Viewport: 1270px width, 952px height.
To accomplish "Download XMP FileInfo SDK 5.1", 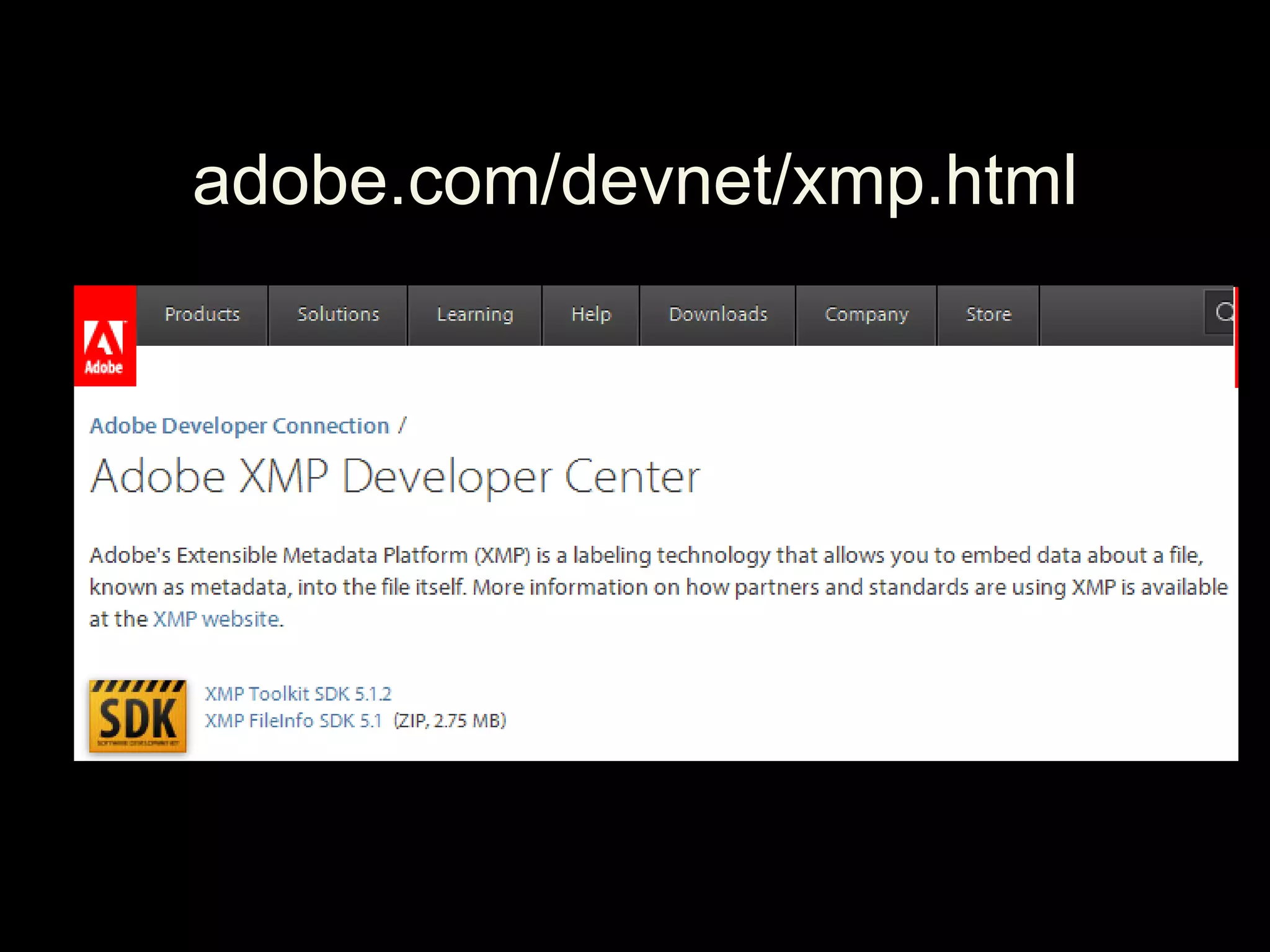I will (x=293, y=721).
